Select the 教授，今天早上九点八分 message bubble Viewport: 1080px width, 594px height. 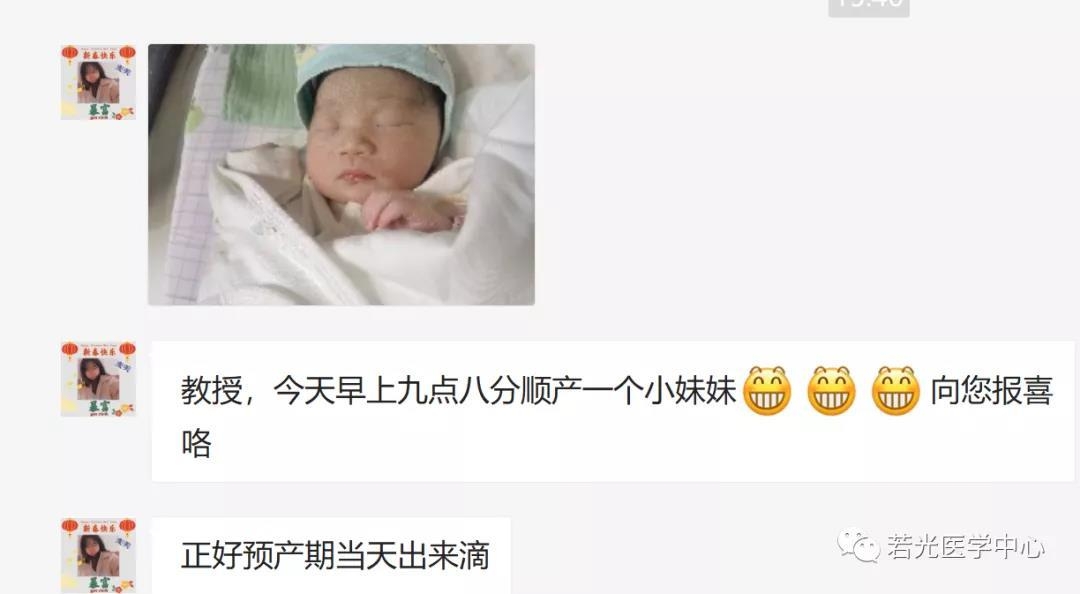612,411
